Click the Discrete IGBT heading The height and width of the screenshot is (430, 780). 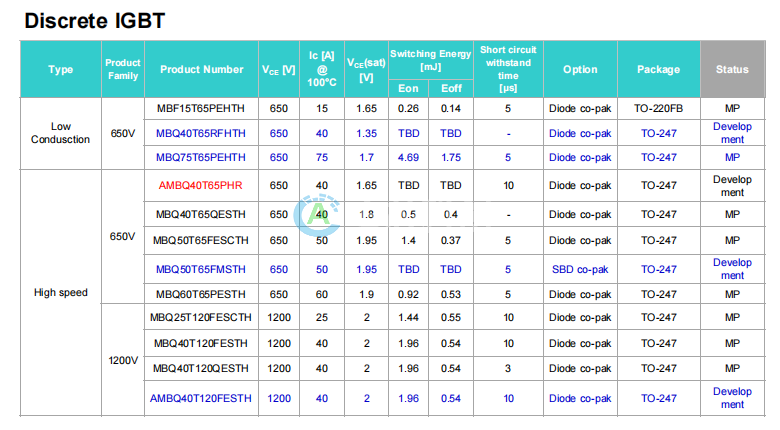pos(95,20)
